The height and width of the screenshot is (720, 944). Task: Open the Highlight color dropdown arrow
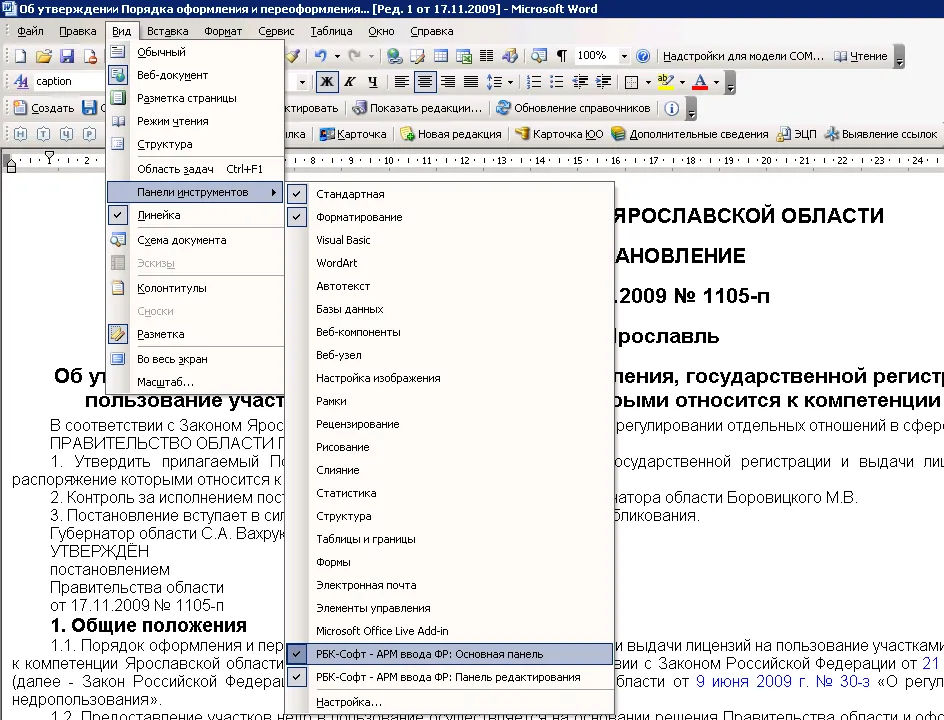(x=682, y=82)
